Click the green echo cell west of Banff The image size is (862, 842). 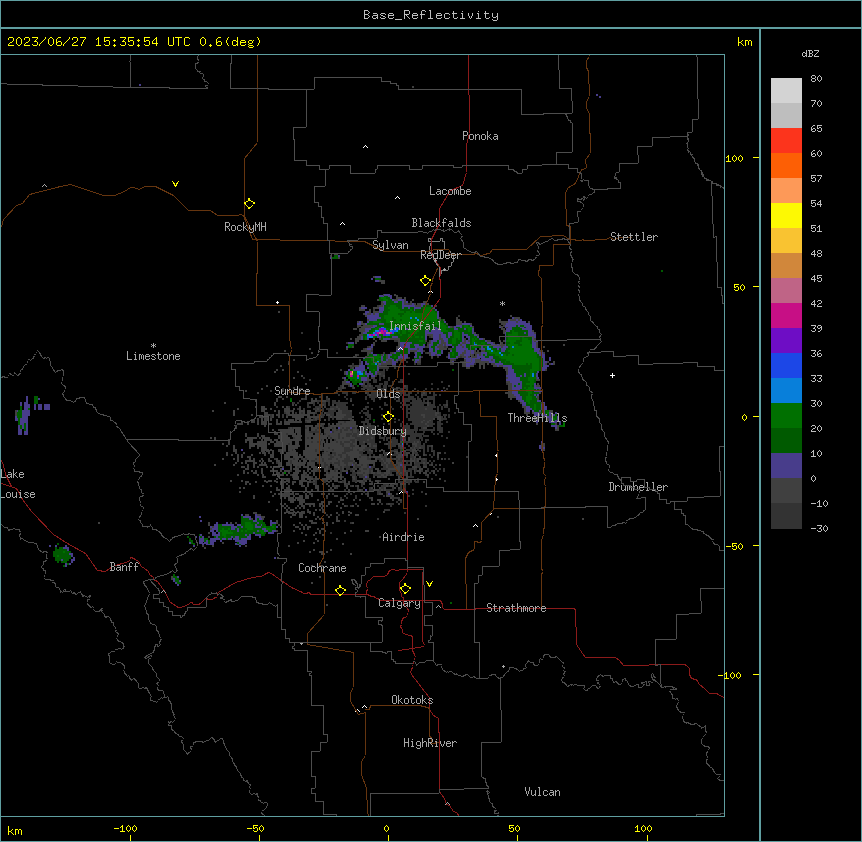click(x=63, y=555)
